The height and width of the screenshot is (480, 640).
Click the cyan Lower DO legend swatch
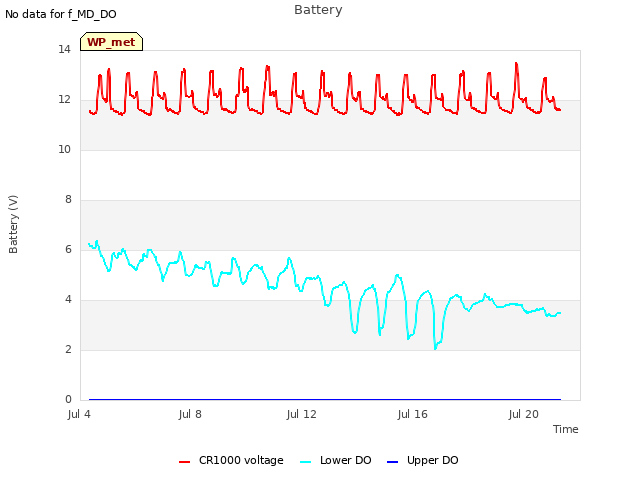click(305, 462)
